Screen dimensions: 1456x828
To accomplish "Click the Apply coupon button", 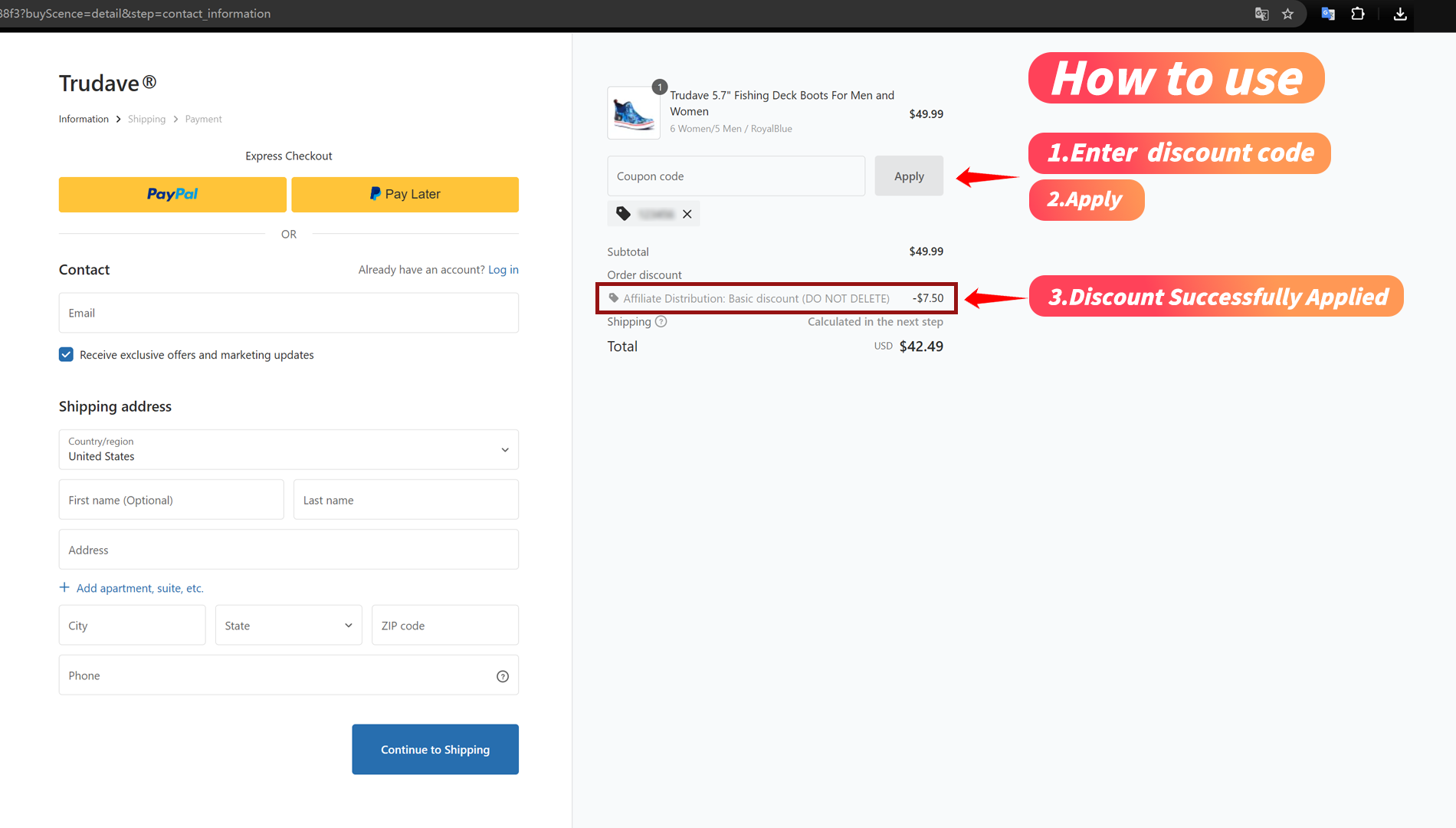I will pos(909,176).
